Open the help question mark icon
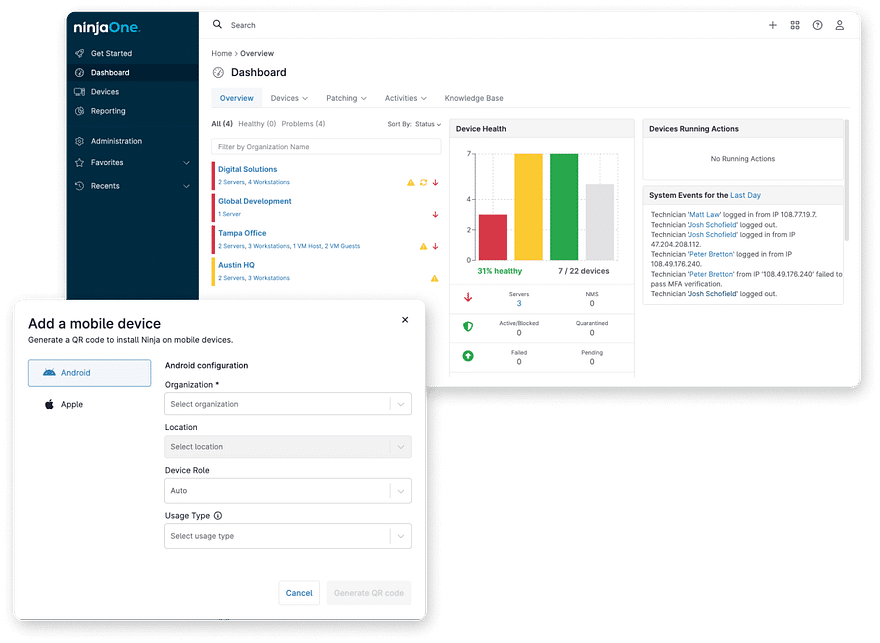 click(818, 25)
